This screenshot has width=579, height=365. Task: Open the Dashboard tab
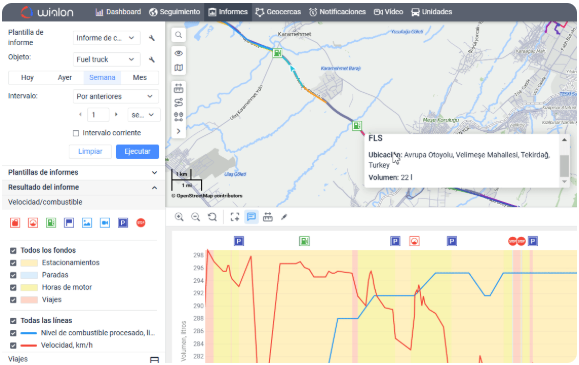118,12
